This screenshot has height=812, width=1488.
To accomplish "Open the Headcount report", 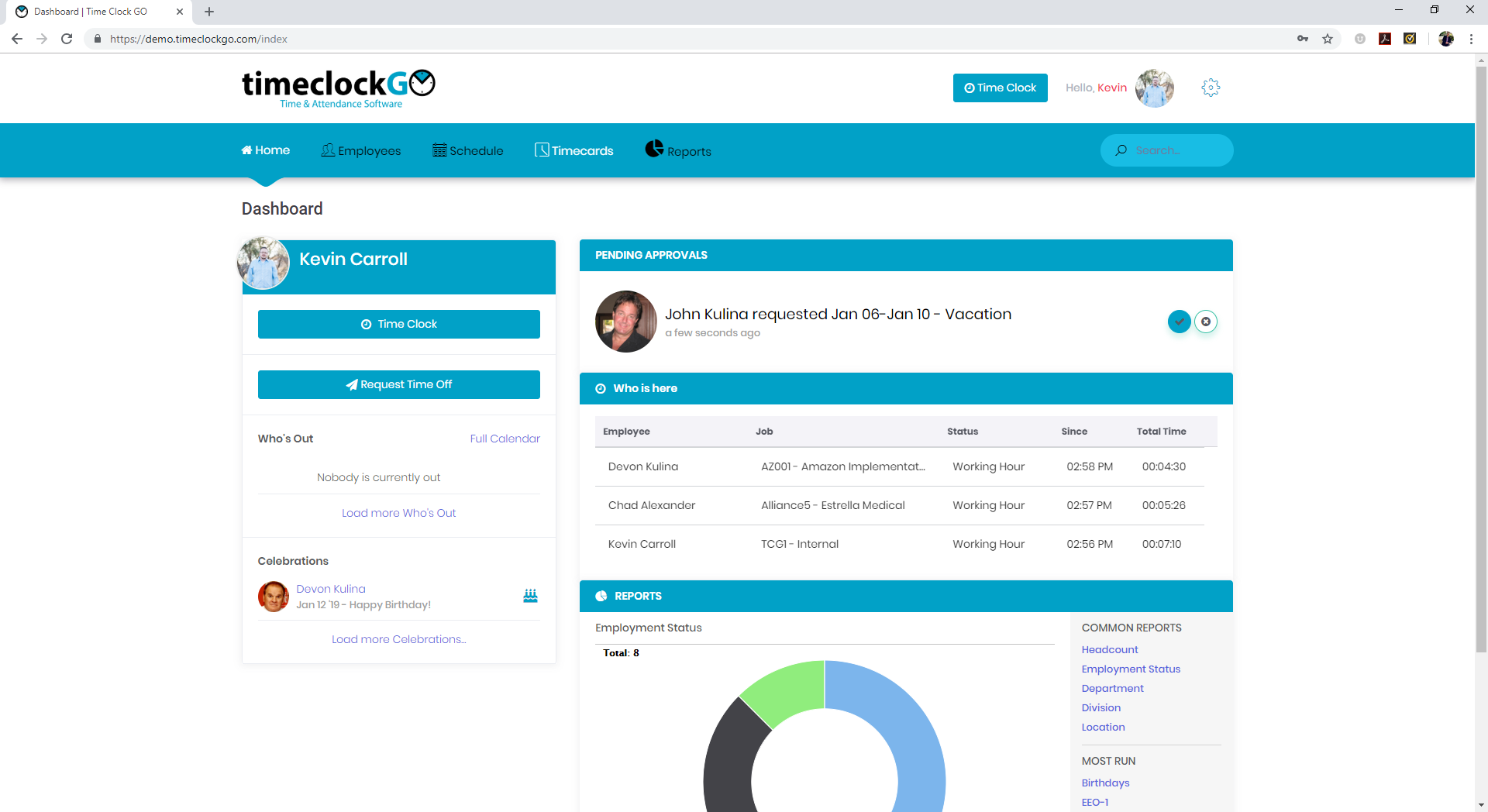I will (x=1110, y=649).
